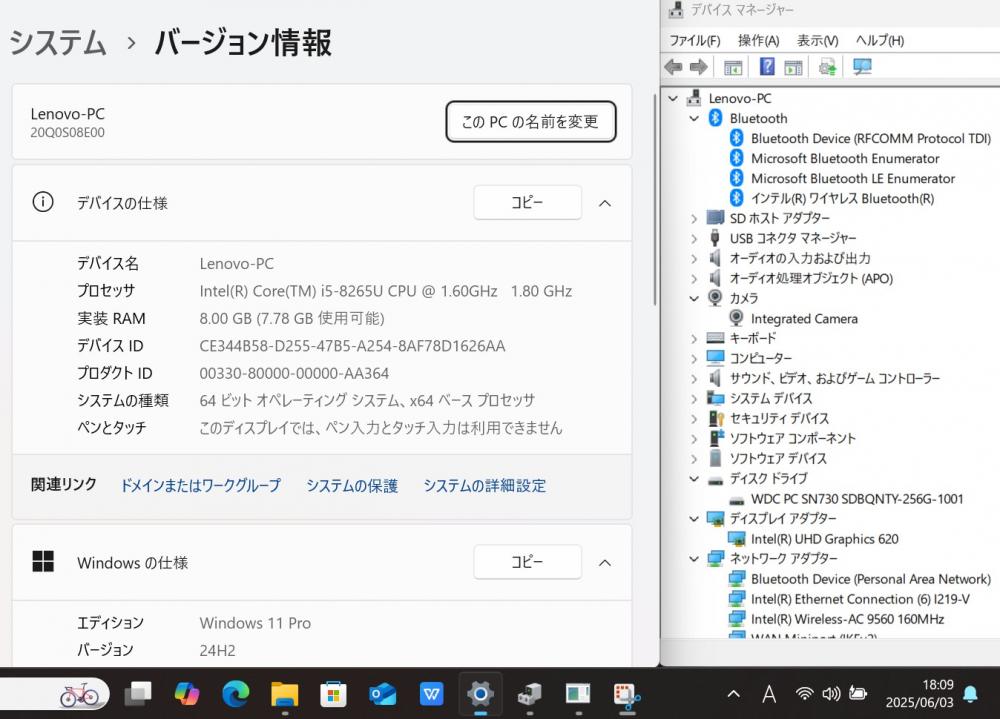This screenshot has height=719, width=1000.
Task: Open the ドメインまたはワークグループ link
Action: tap(201, 485)
